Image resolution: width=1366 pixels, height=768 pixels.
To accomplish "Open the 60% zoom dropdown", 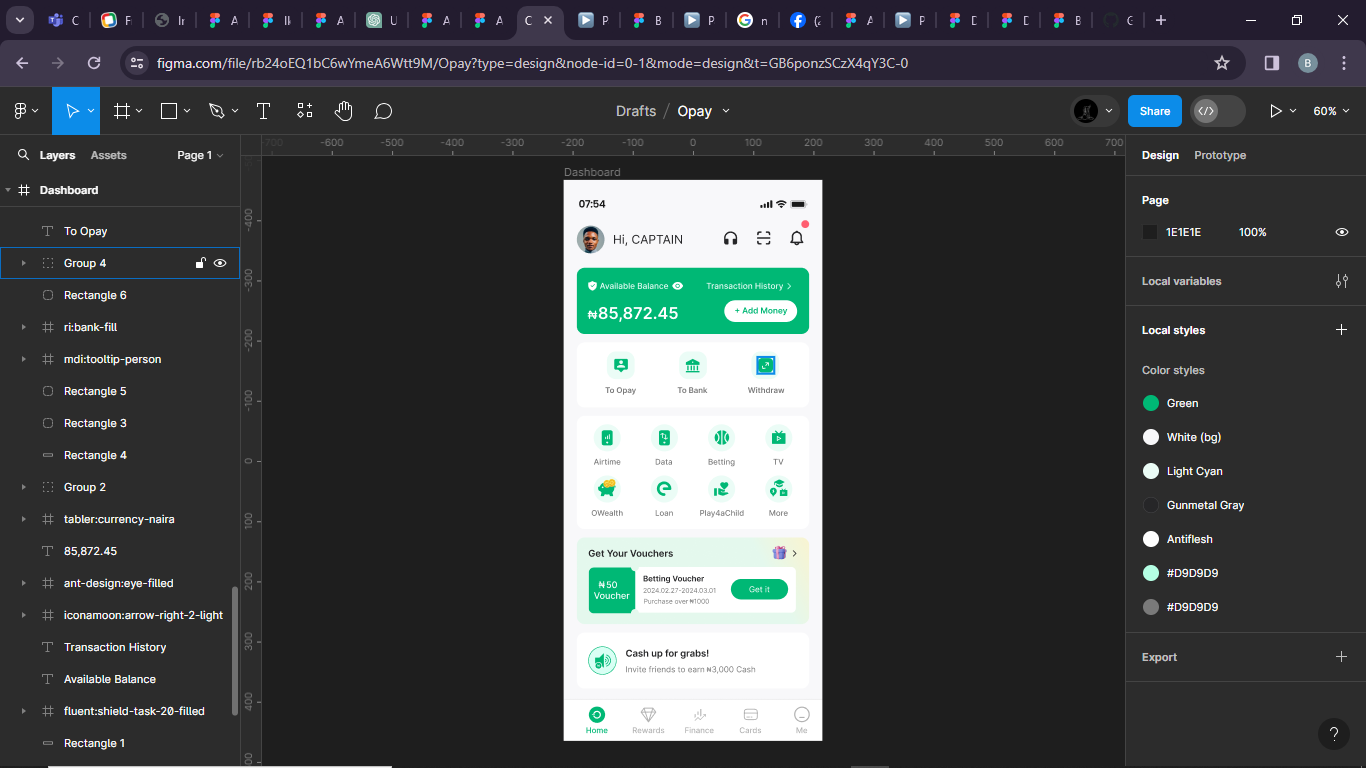I will coord(1331,111).
